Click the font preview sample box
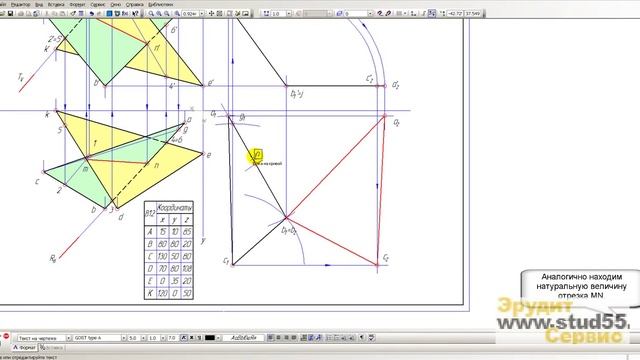This screenshot has width=640, height=360. click(x=244, y=338)
